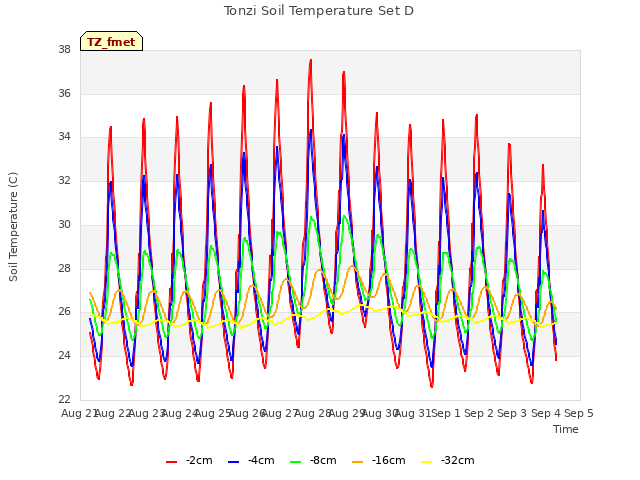Viewport: 640px width, 480px height.
Task: Click the highest red peak on Aug 28
Action: point(311,60)
